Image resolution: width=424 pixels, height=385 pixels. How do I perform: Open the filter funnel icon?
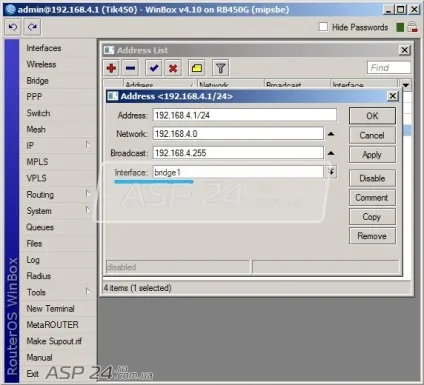[221, 68]
